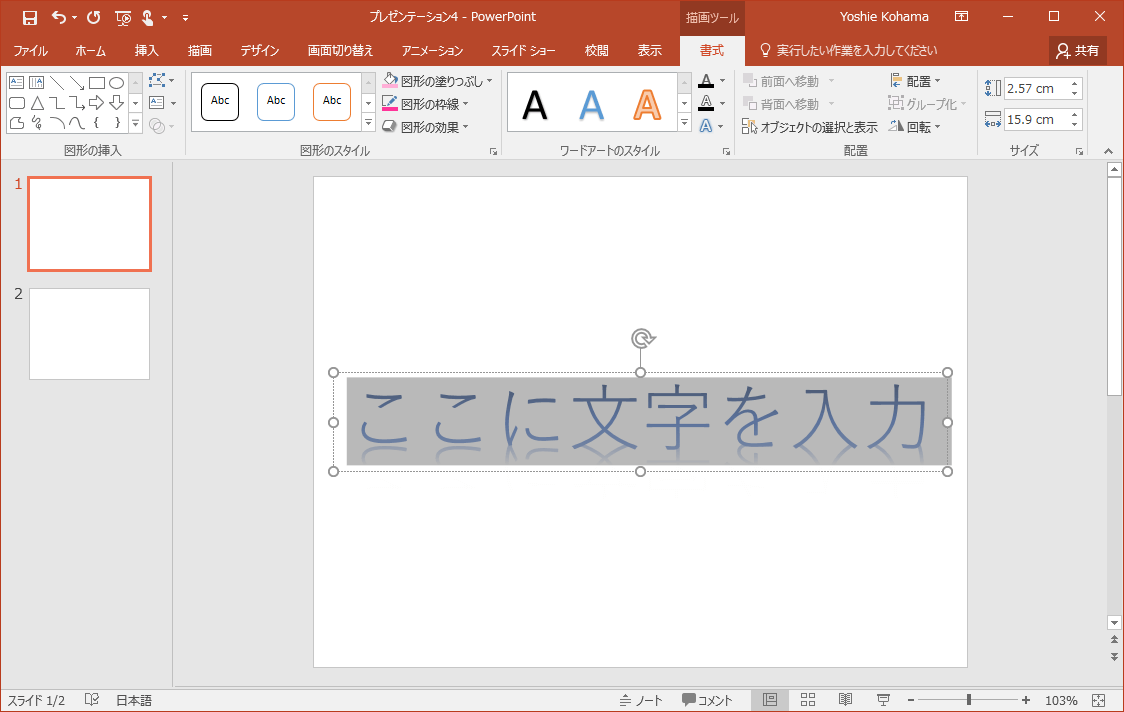
Task: Select the oval shape in the shapes gallery
Action: click(116, 83)
